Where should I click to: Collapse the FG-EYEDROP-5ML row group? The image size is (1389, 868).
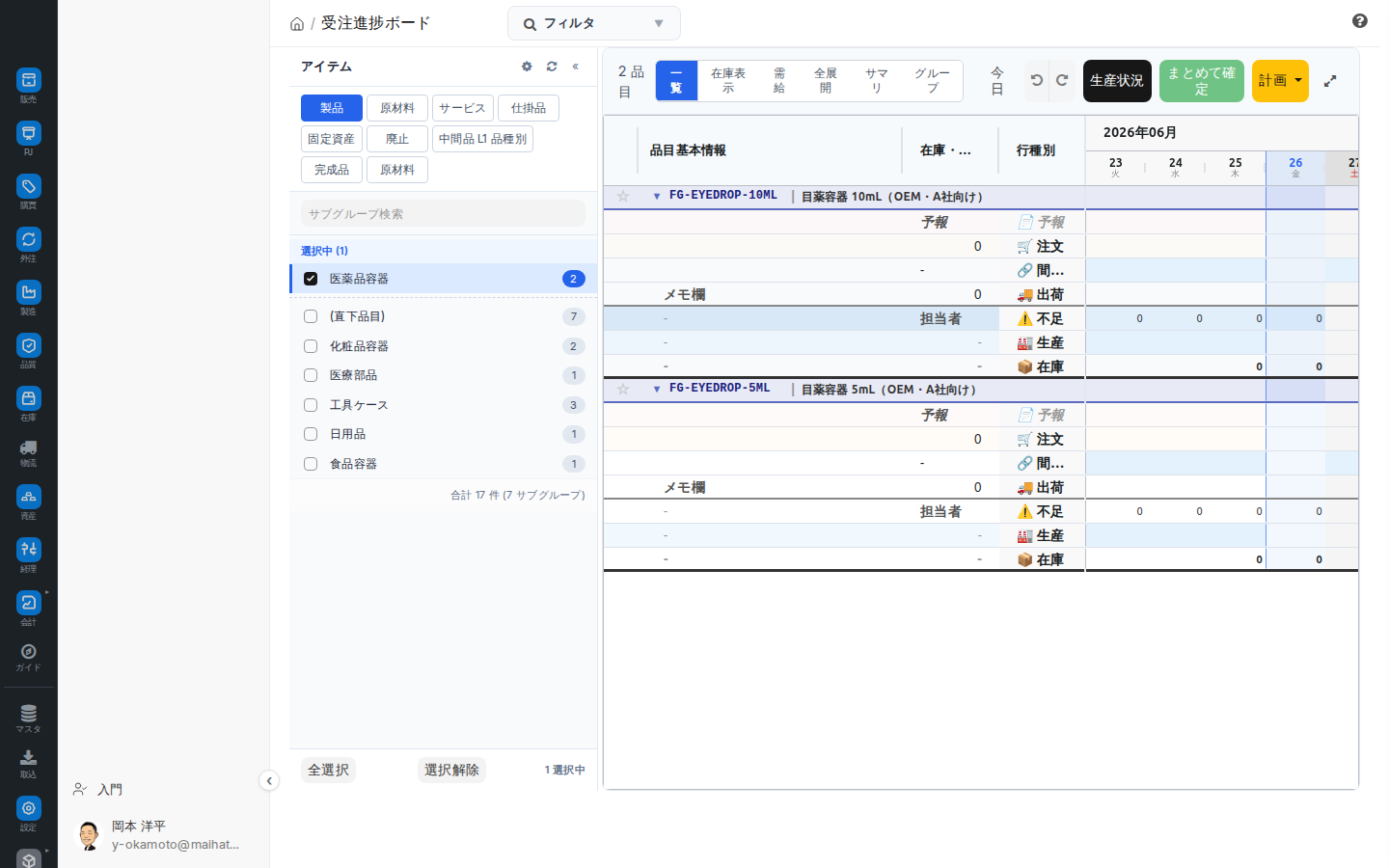click(x=657, y=390)
